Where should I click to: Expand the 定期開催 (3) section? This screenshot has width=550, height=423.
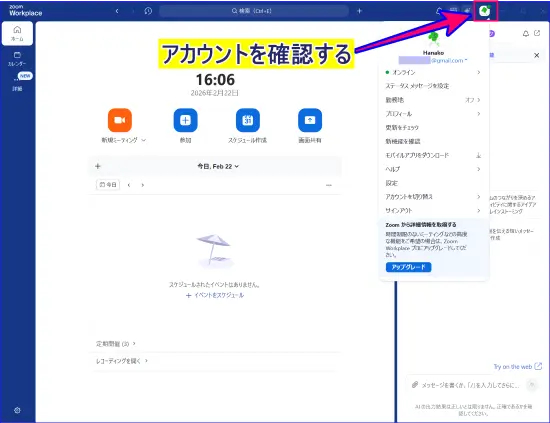click(116, 344)
